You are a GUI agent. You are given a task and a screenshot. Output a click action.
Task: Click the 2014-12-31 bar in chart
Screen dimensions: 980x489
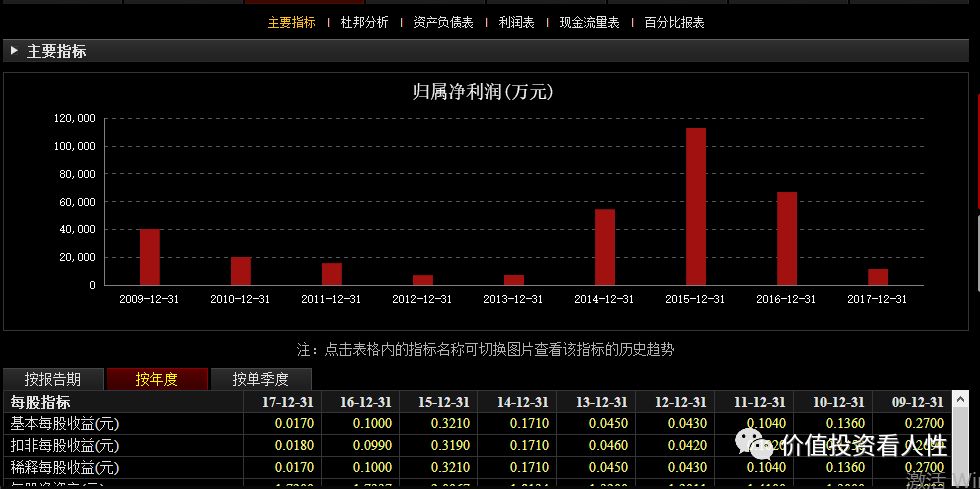coord(604,247)
